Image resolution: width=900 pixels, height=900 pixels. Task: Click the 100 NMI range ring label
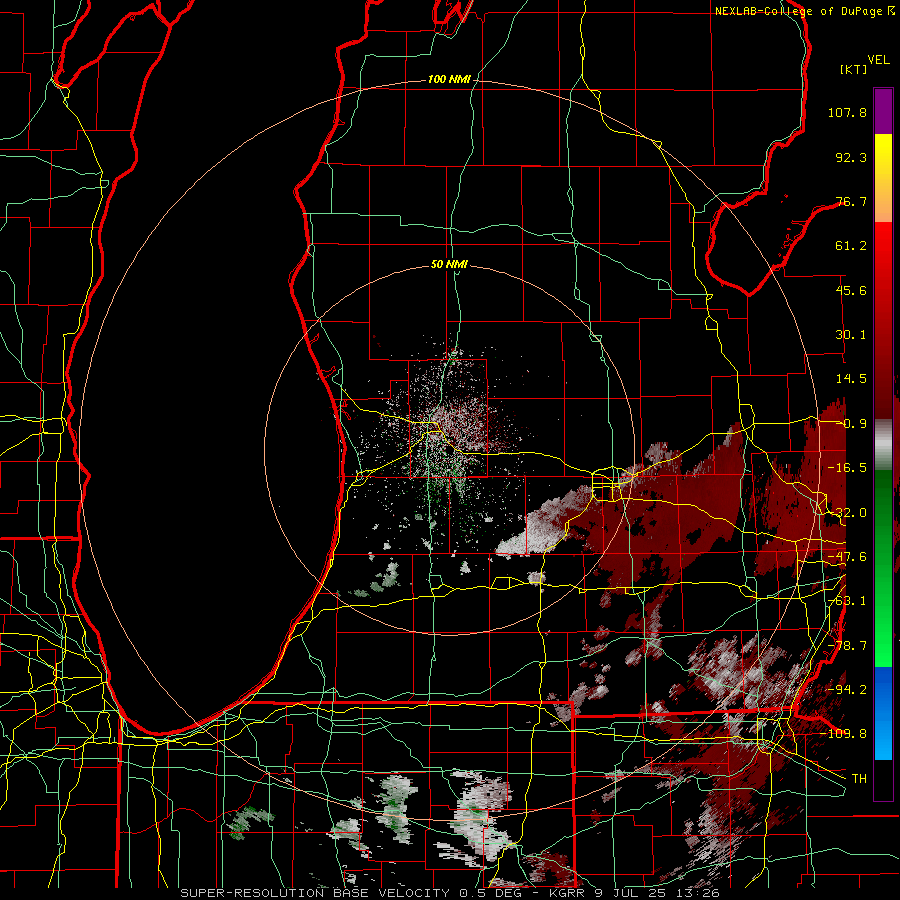(449, 79)
